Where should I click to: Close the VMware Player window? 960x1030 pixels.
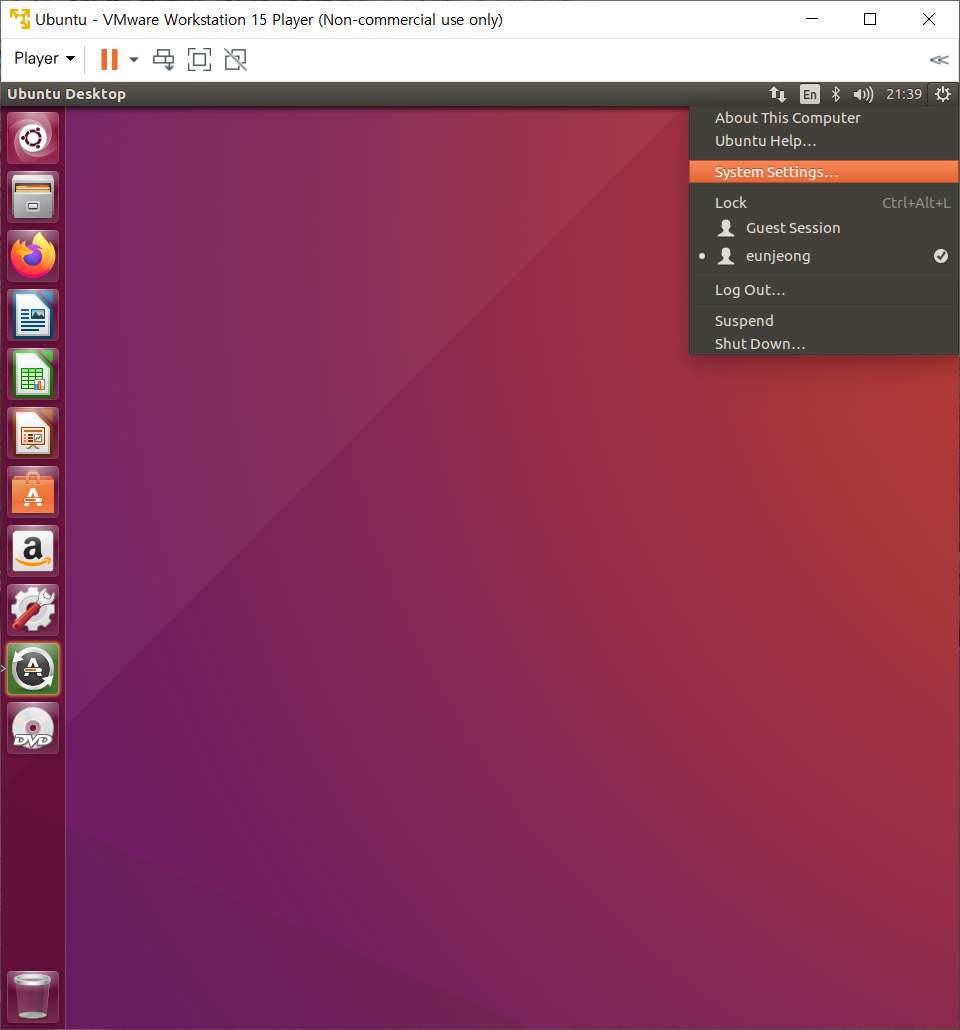[x=928, y=19]
